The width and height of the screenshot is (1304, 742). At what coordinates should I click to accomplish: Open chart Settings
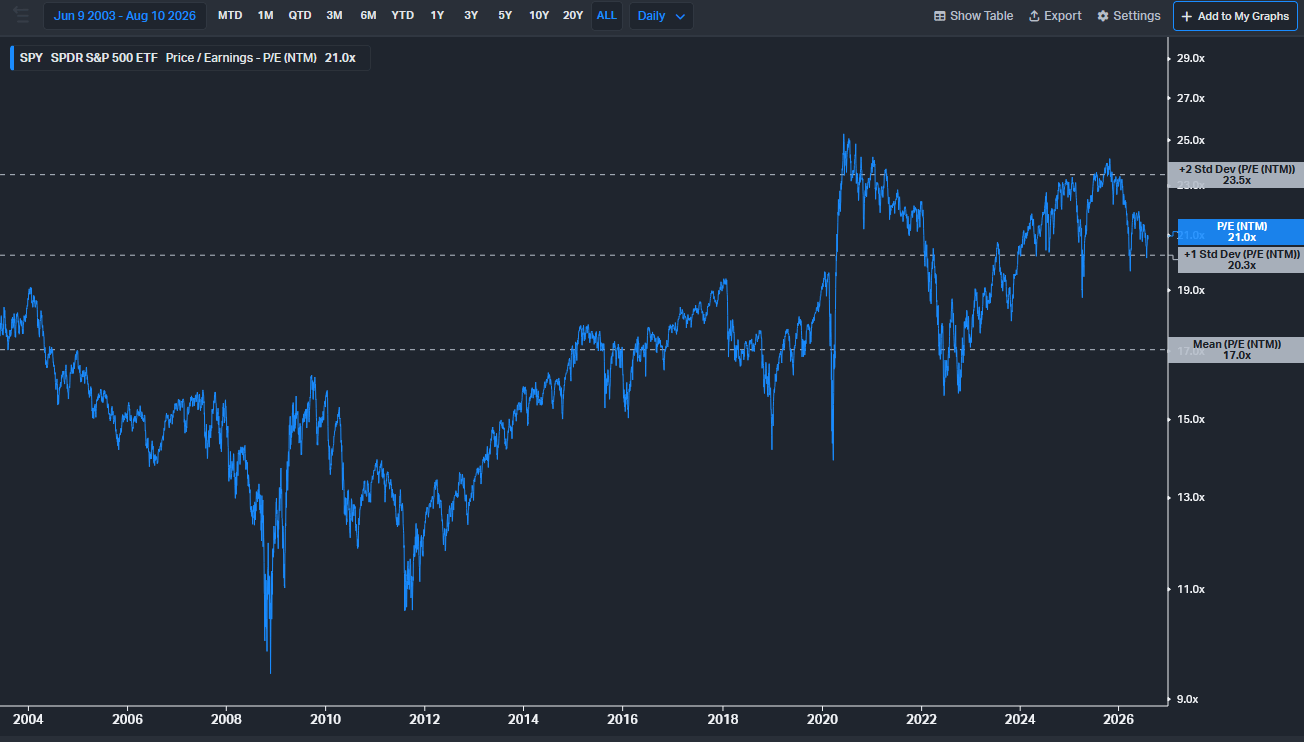[1129, 16]
